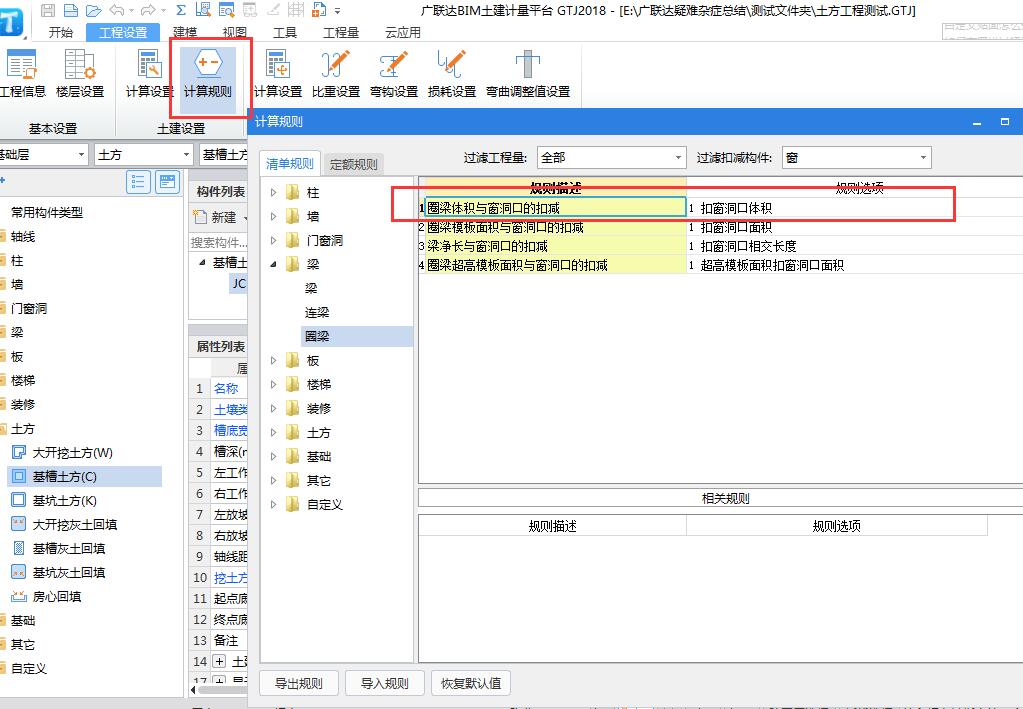Click the new file icon in title bar
The width and height of the screenshot is (1023, 709).
pyautogui.click(x=70, y=10)
